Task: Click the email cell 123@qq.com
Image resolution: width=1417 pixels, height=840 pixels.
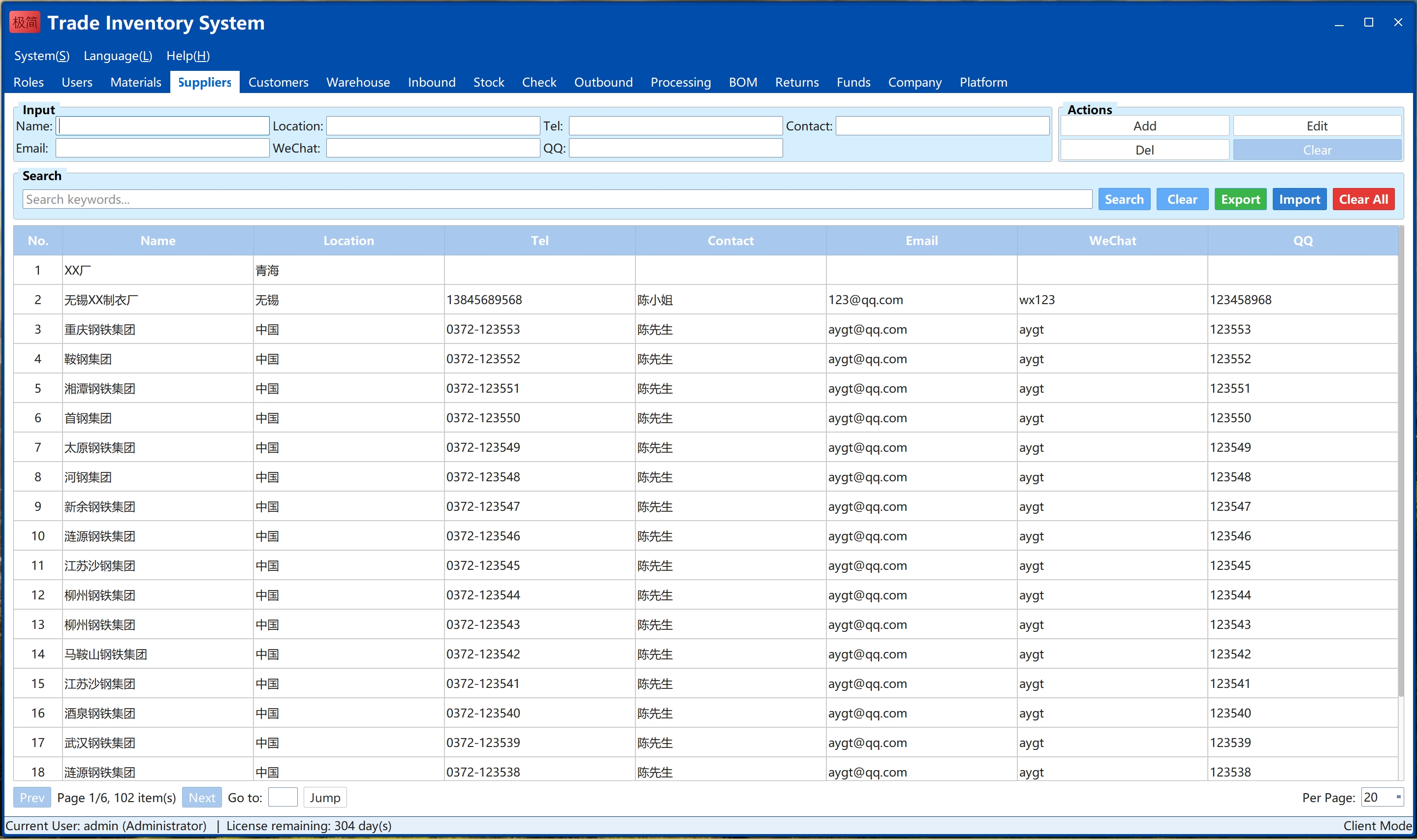Action: coord(922,299)
